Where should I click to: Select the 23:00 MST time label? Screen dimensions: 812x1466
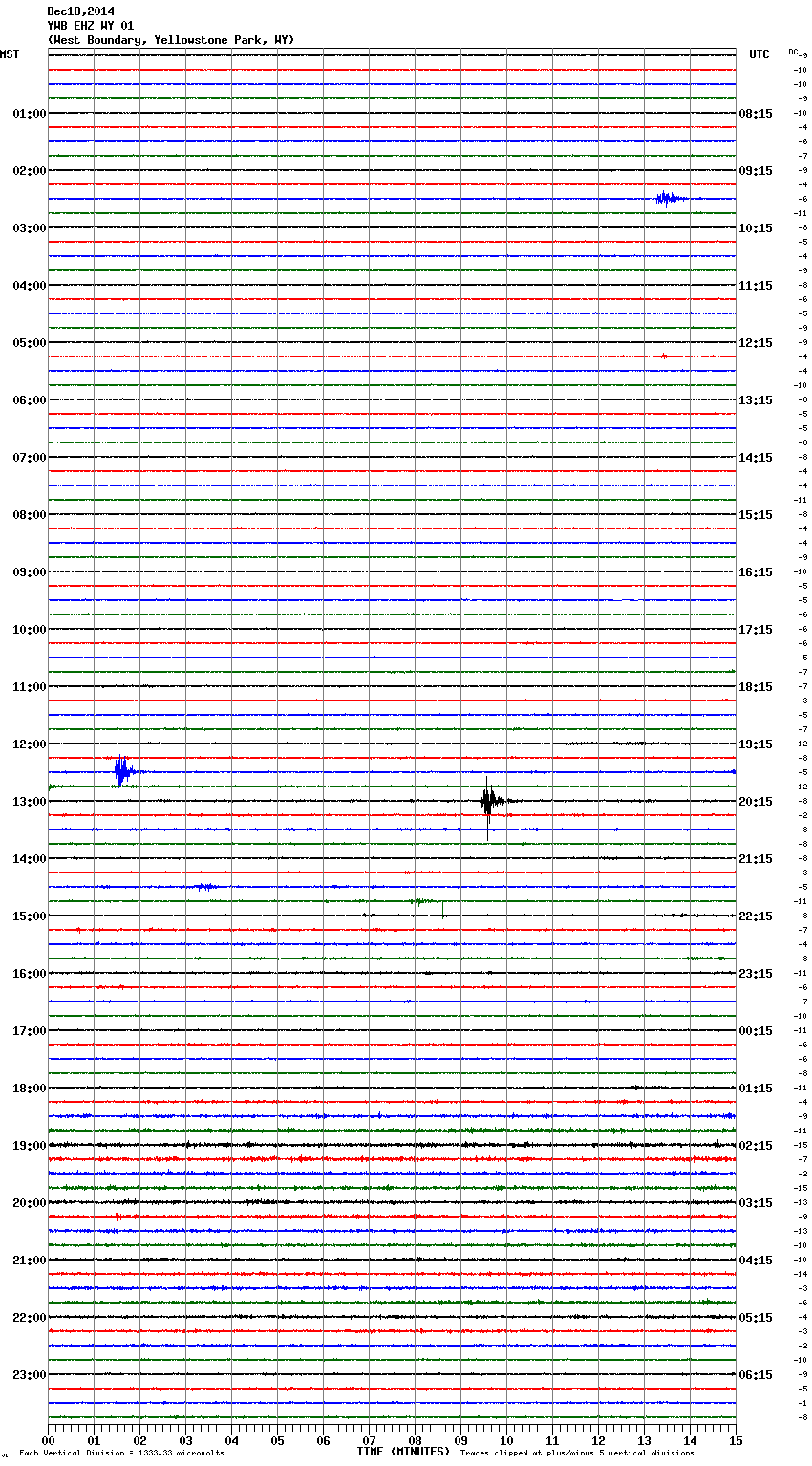29,1375
